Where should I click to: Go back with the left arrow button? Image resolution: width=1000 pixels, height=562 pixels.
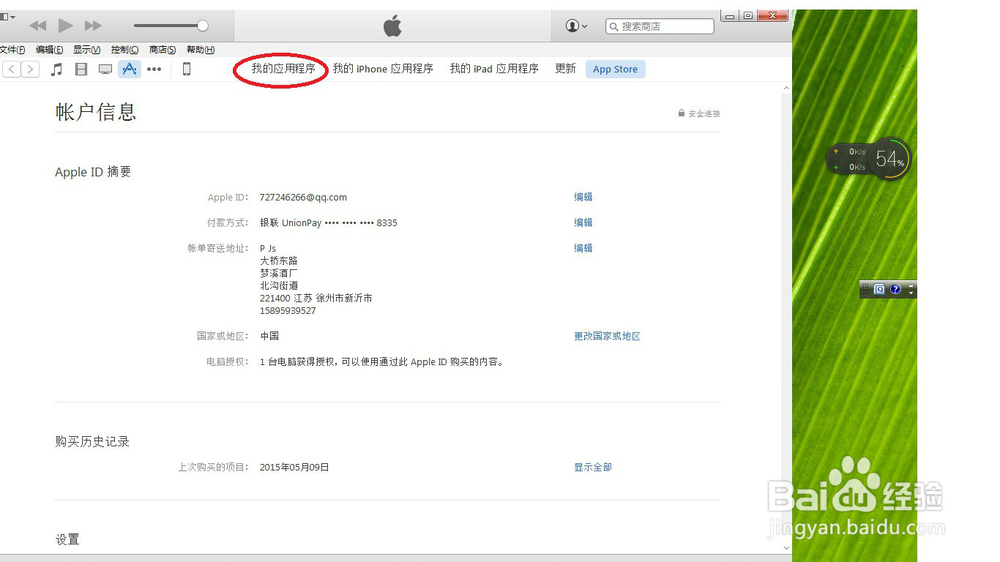click(12, 69)
